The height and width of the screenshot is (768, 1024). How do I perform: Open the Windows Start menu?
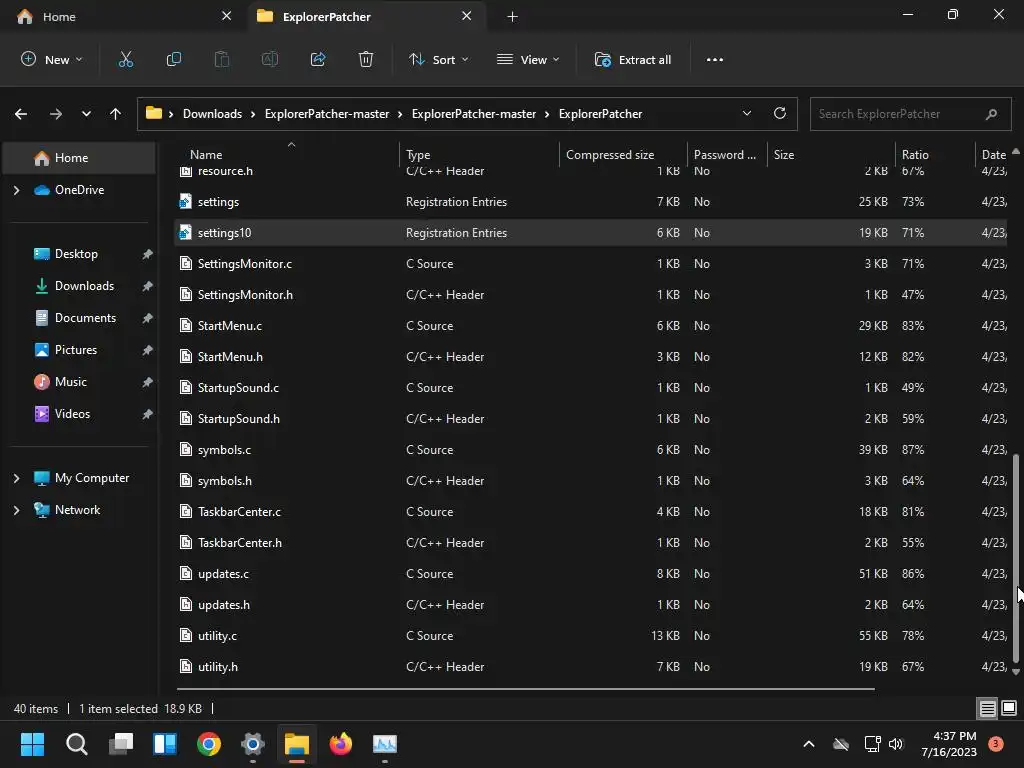coord(32,744)
